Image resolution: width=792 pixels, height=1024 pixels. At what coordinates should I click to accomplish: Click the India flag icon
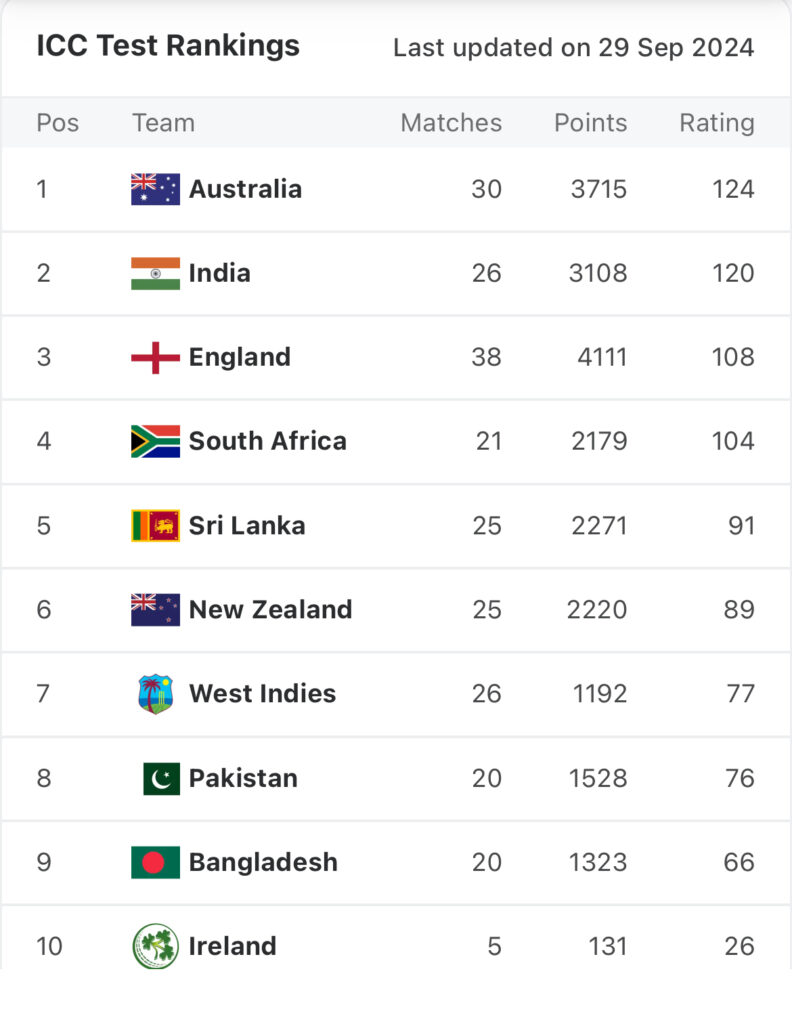(155, 273)
